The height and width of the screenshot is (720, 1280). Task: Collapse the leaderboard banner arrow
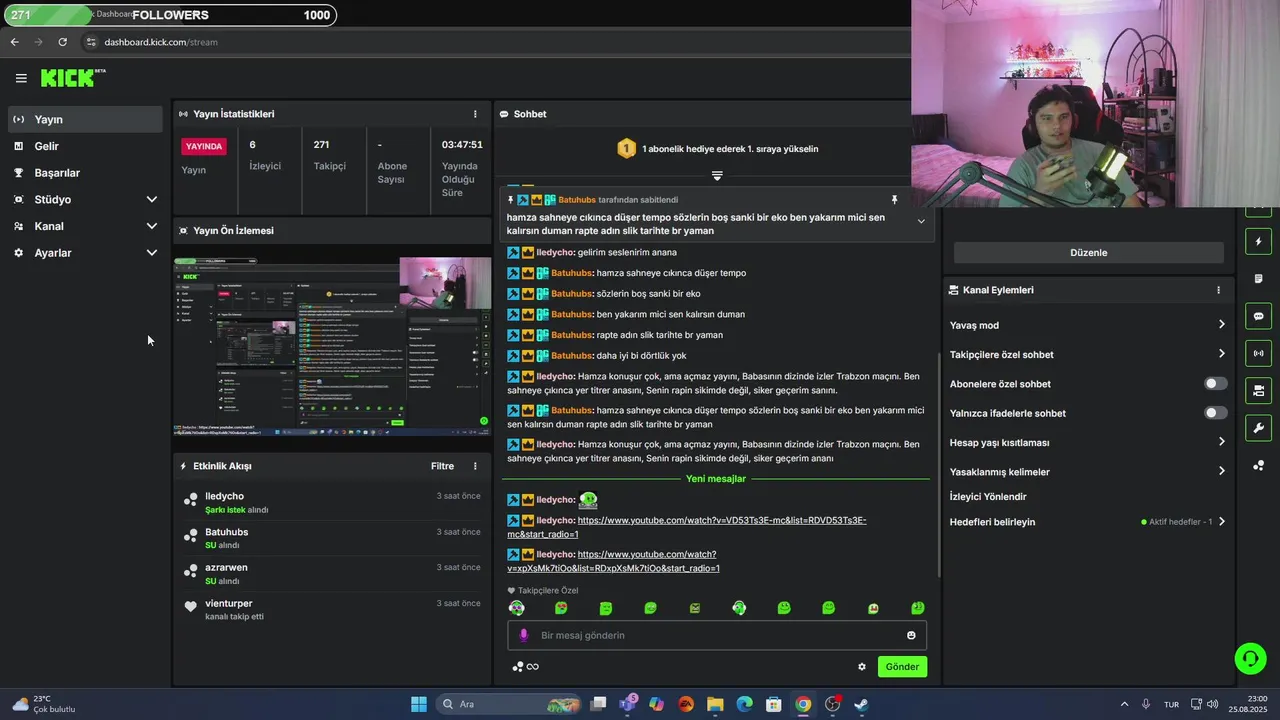[717, 175]
